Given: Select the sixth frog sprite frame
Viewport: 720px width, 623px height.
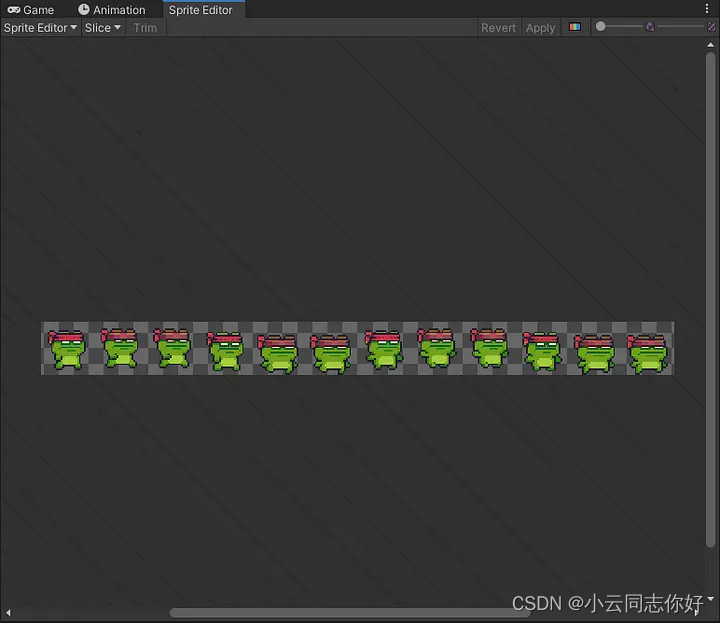Looking at the screenshot, I should (331, 353).
